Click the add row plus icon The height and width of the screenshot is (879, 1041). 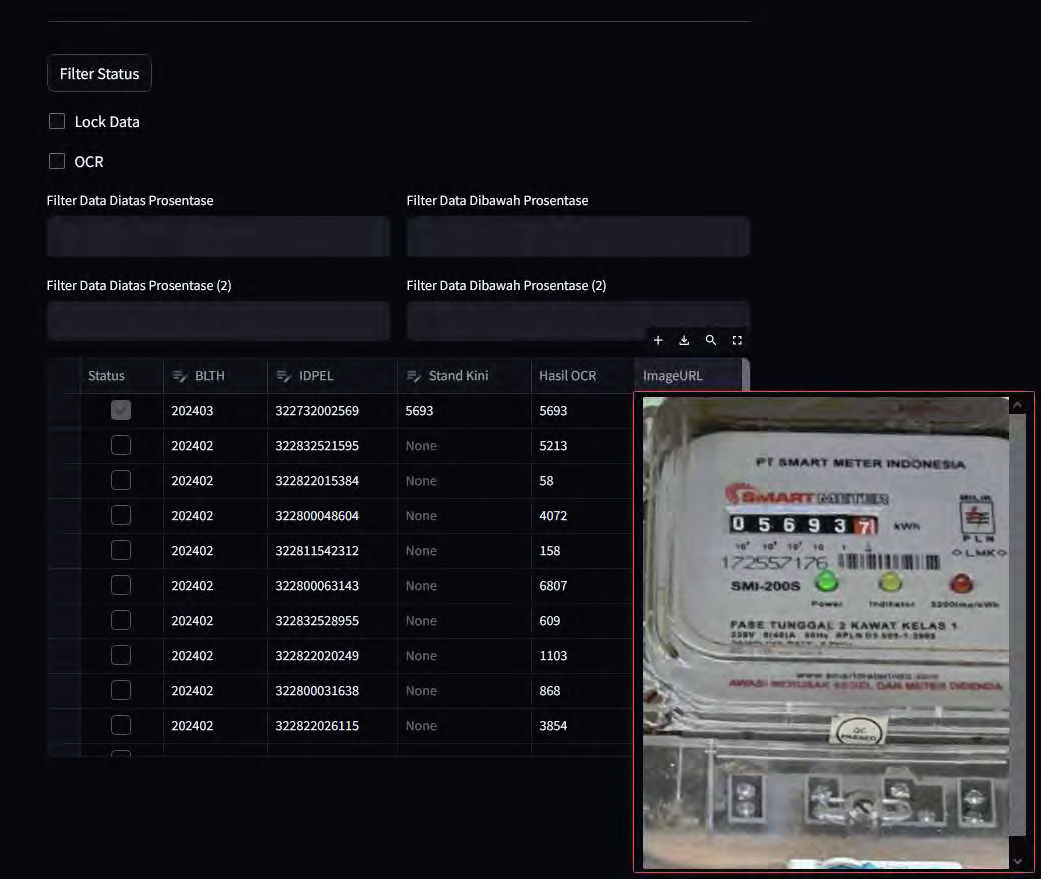point(658,341)
